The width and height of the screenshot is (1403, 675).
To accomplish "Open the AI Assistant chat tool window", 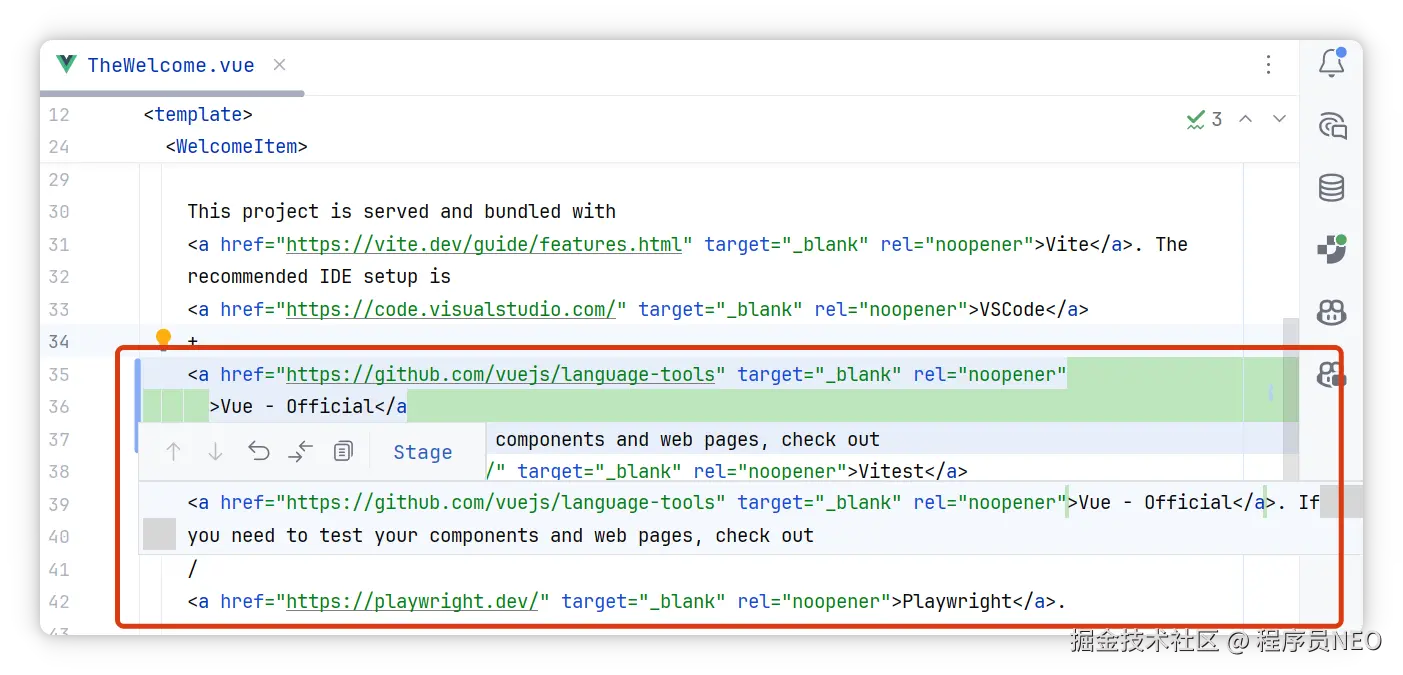I will pyautogui.click(x=1331, y=125).
